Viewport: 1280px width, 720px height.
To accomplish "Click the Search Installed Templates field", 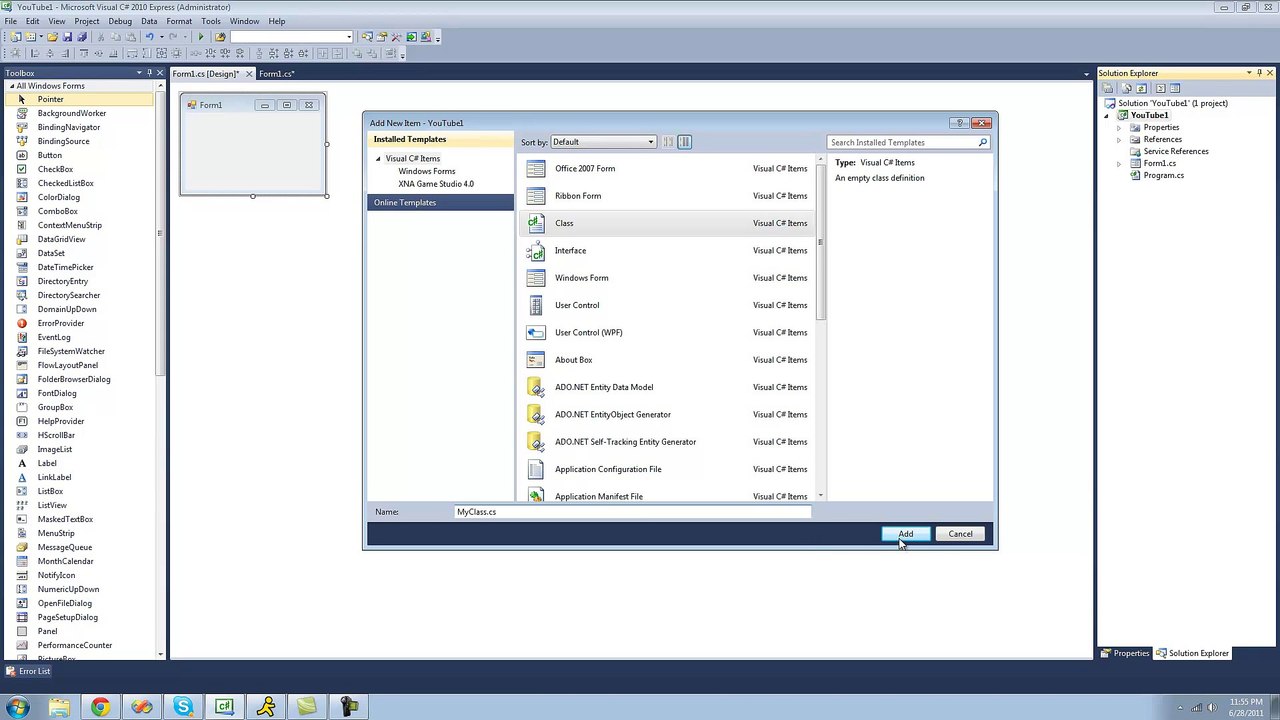I will coord(902,142).
